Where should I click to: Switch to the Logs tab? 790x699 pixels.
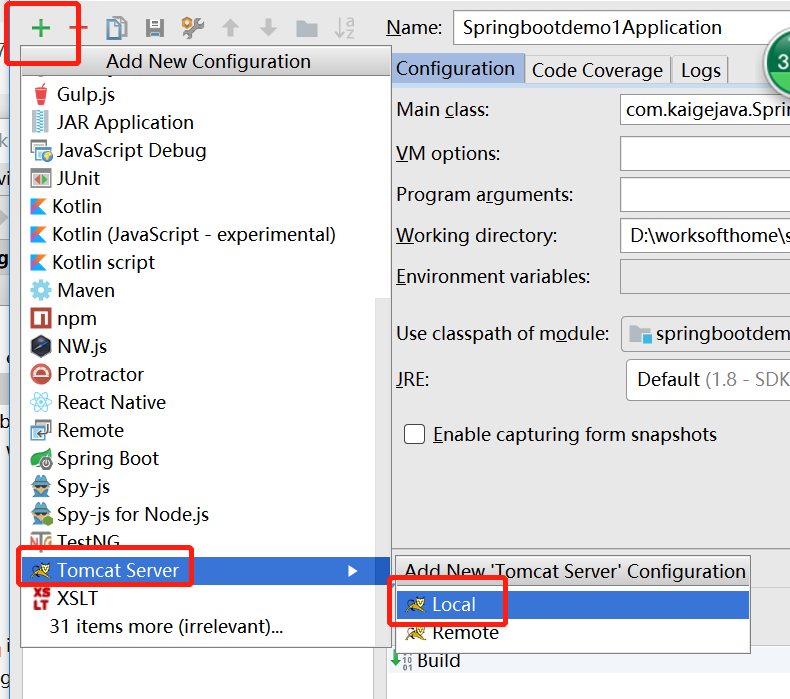click(700, 70)
